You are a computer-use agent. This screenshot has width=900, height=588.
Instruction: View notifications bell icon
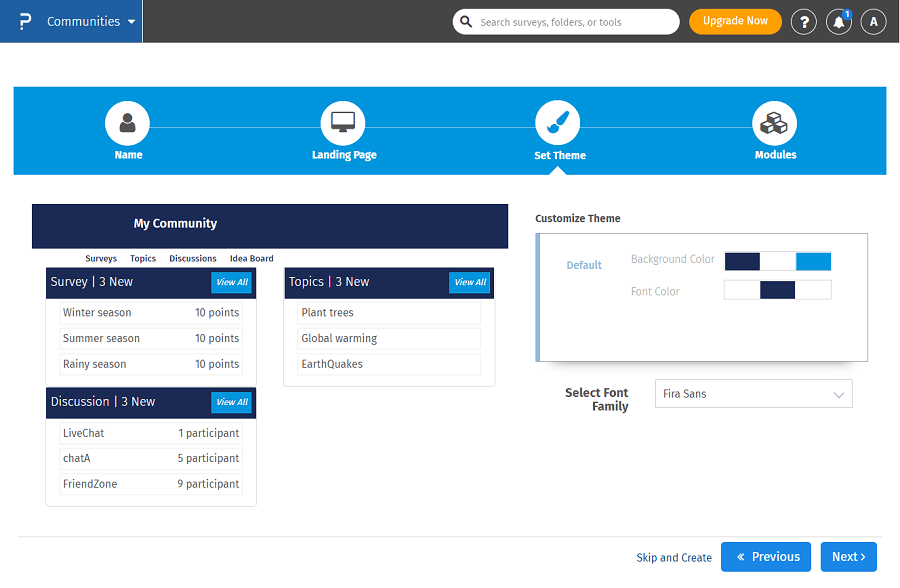coord(839,22)
